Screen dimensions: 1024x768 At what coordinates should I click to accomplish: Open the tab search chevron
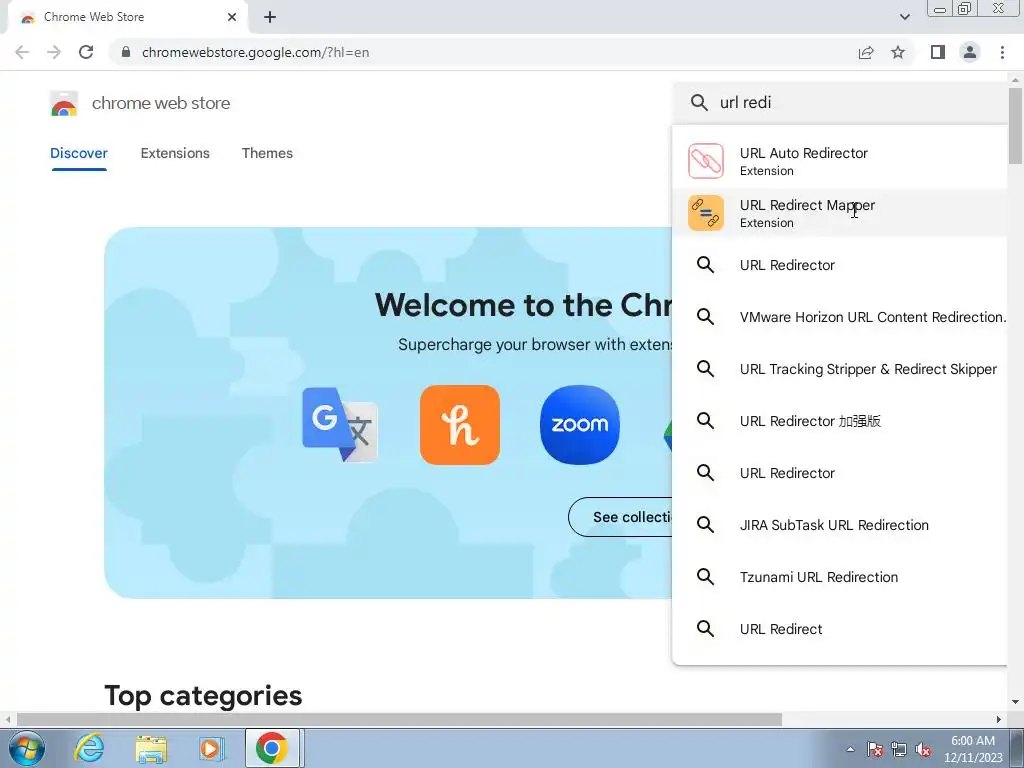[x=904, y=17]
